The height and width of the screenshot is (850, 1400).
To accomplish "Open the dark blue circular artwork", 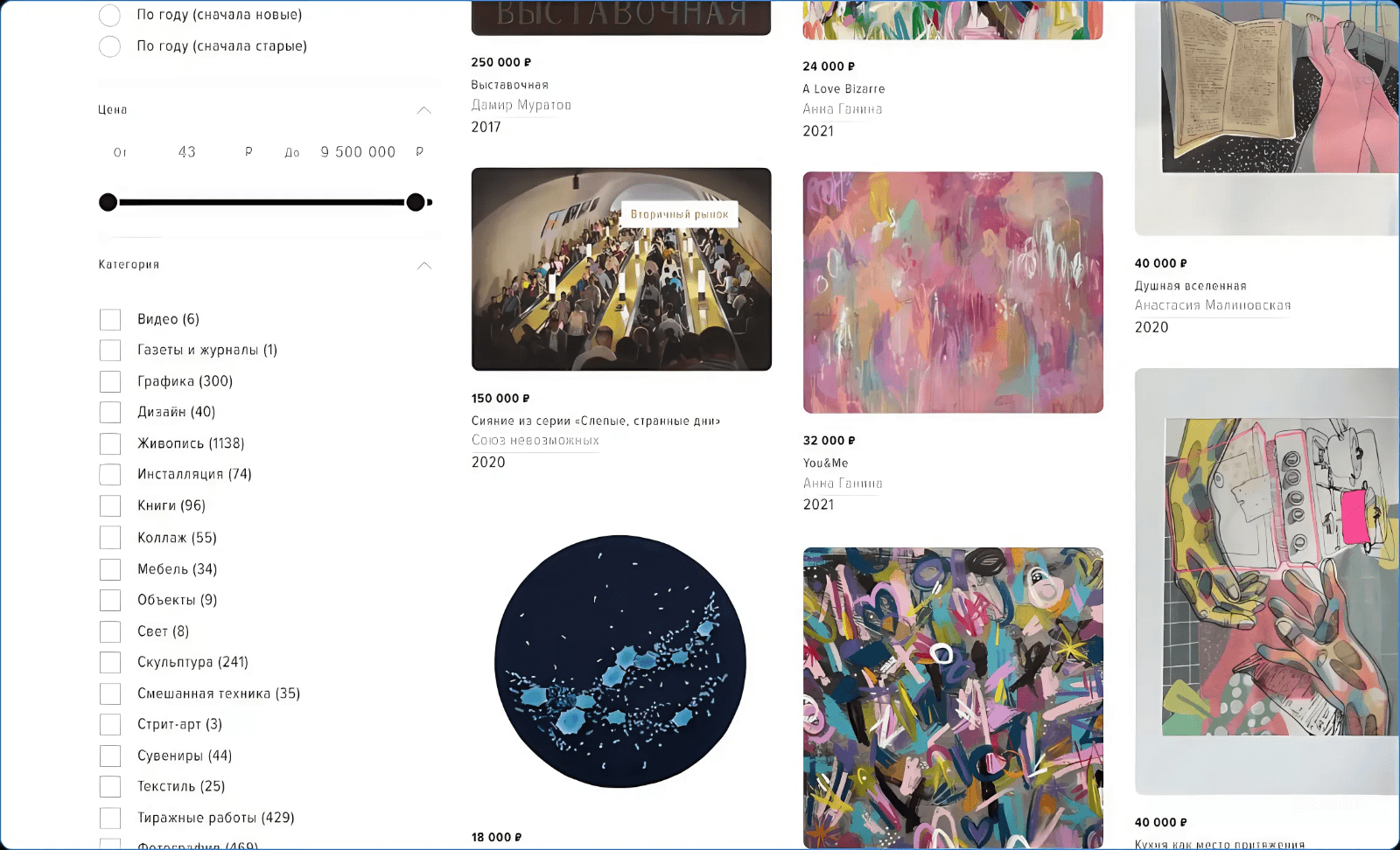I will pyautogui.click(x=620, y=661).
